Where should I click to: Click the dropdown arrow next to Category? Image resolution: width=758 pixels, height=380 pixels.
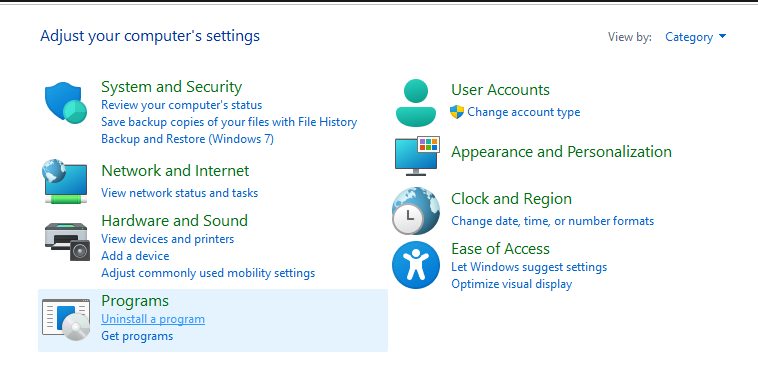click(722, 36)
